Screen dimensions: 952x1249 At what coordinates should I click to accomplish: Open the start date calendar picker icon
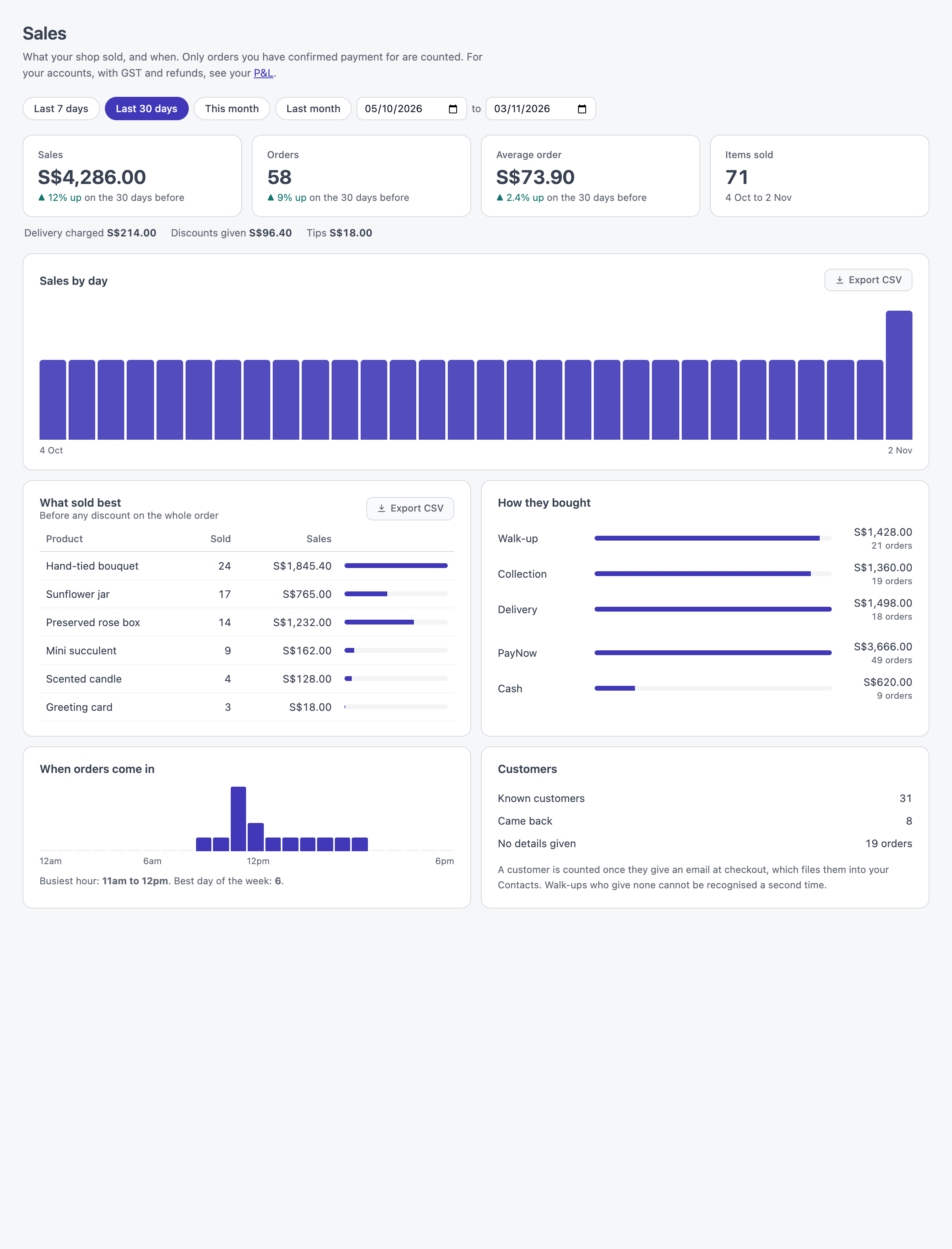[x=453, y=109]
